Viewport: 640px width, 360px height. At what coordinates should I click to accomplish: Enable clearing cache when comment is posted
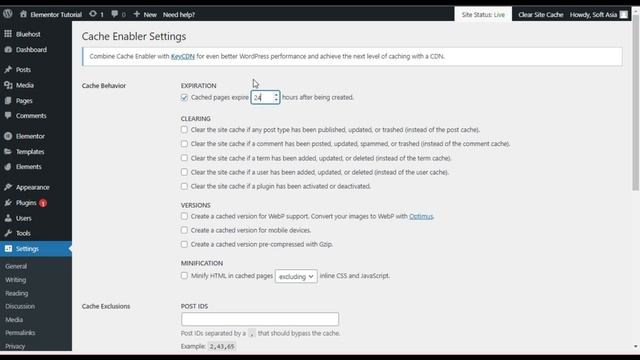click(184, 144)
